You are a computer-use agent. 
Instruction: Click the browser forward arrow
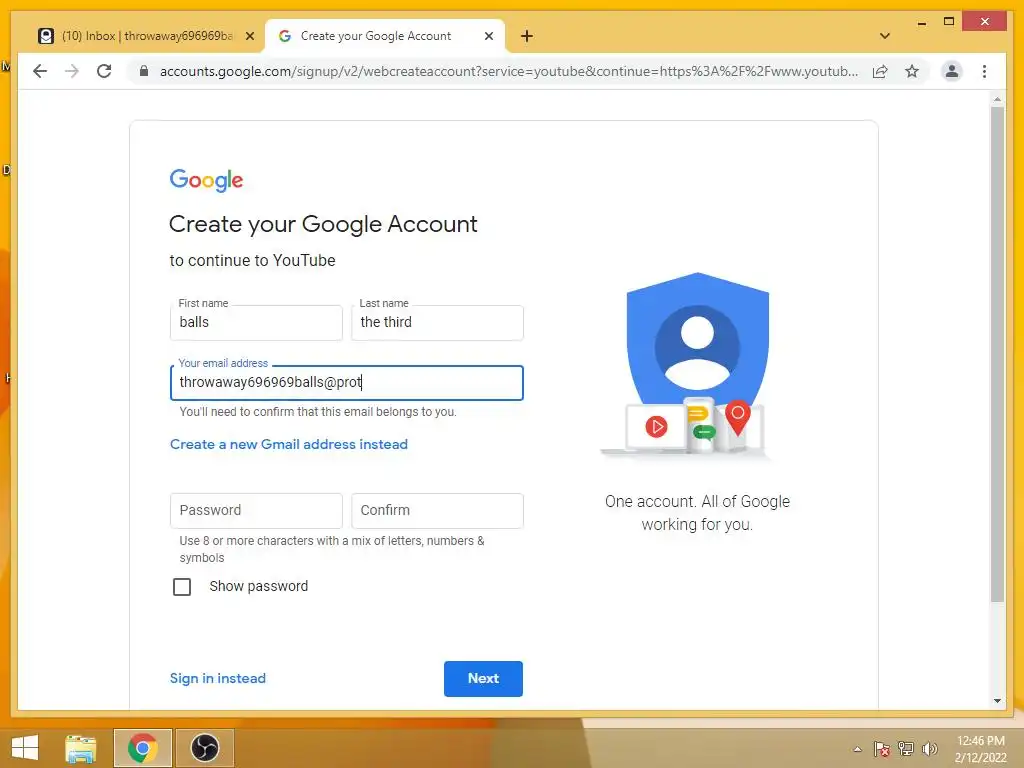click(72, 71)
